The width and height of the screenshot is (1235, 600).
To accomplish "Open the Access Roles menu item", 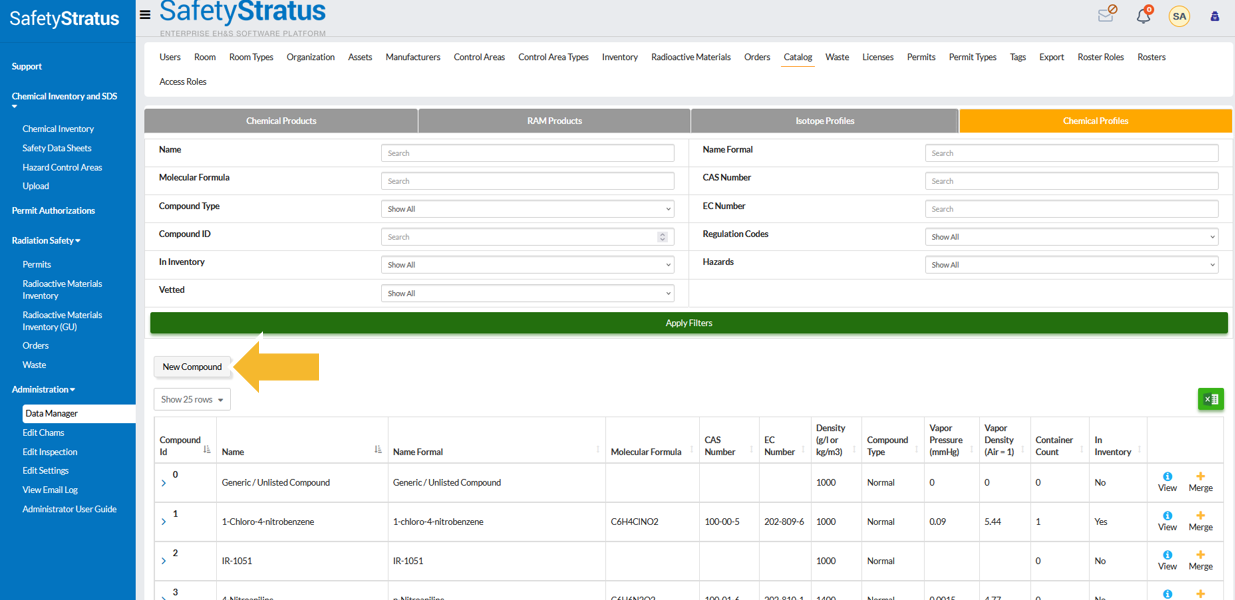I will pyautogui.click(x=183, y=82).
